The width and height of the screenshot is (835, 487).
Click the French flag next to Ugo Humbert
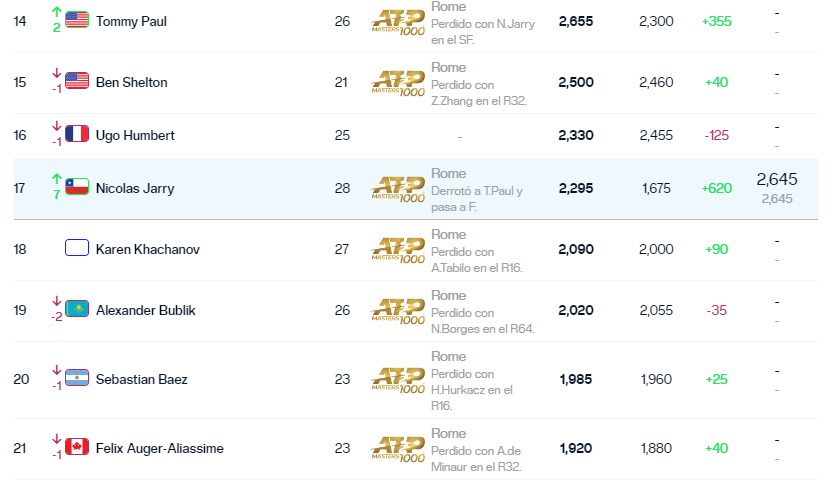point(77,134)
